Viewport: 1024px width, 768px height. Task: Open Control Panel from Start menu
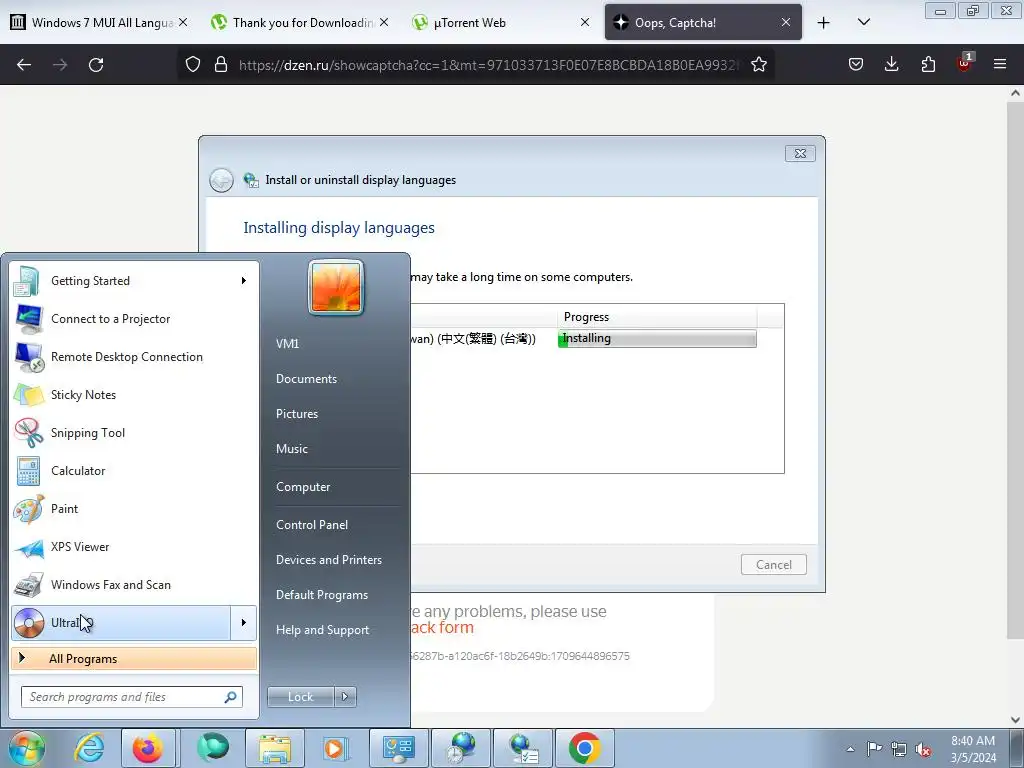click(x=312, y=525)
